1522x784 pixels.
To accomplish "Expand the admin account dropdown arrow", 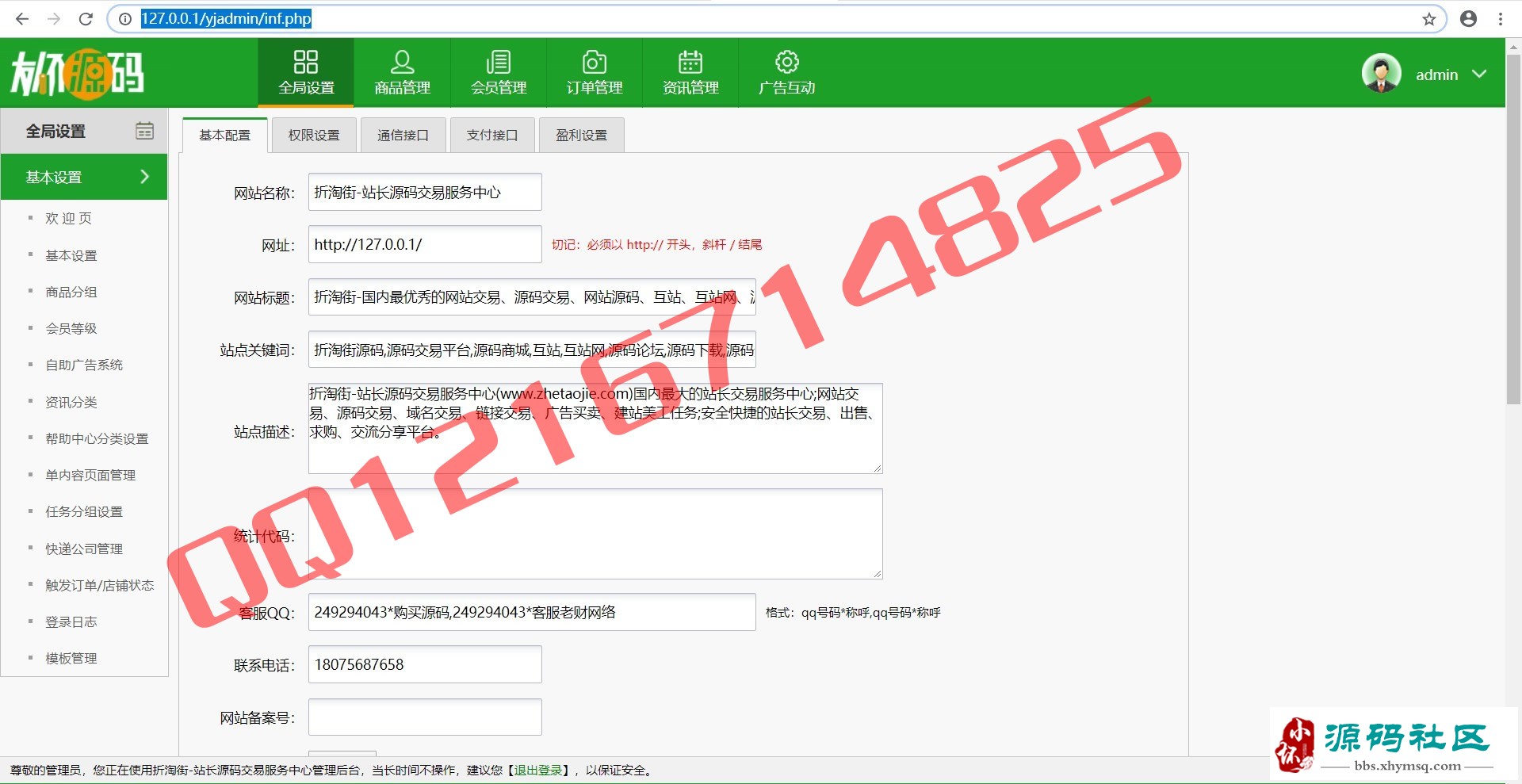I will [1478, 74].
